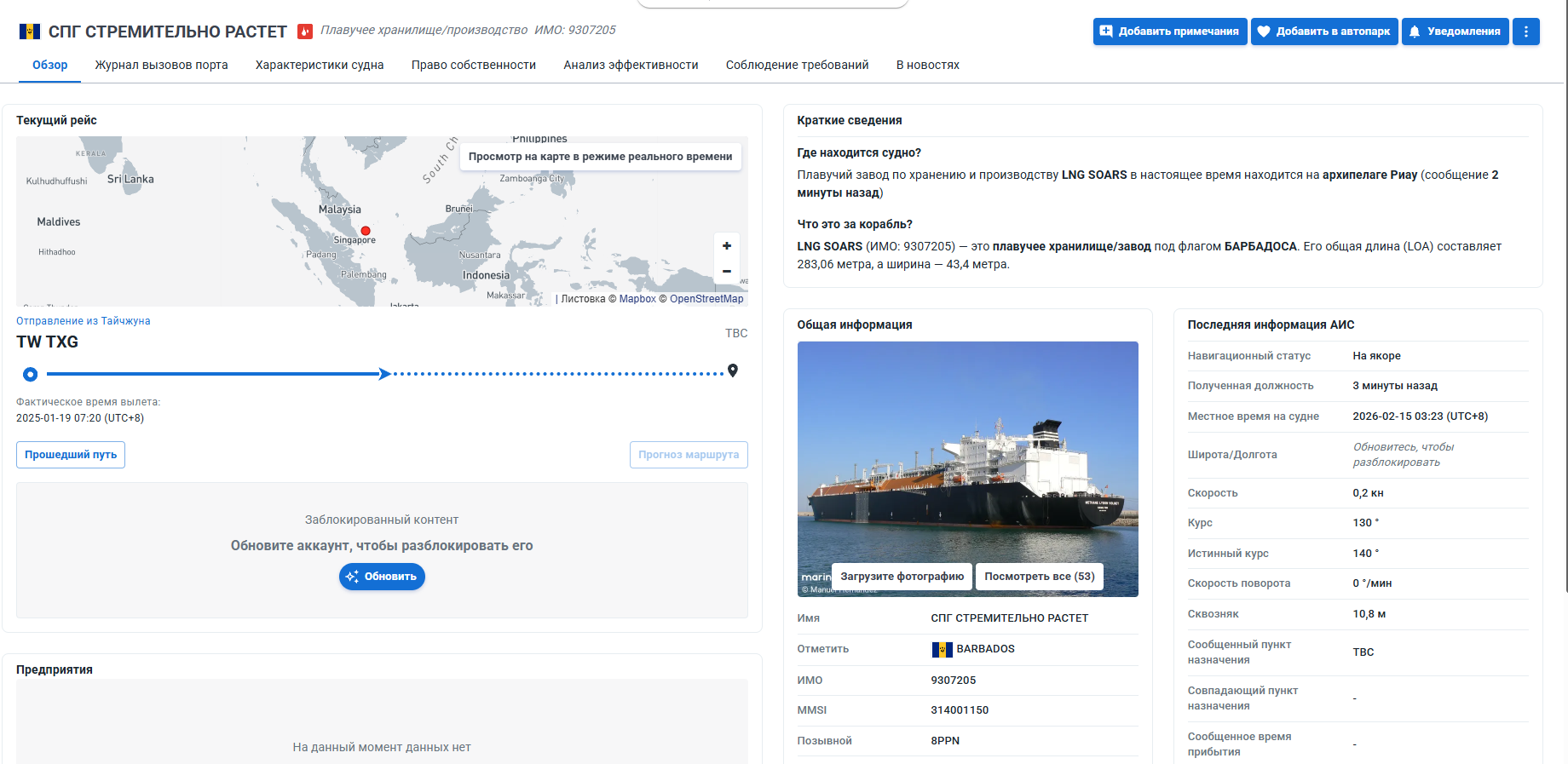Viewport: 1568px width, 764px height.
Task: View all 53 ship photos
Action: (1039, 577)
